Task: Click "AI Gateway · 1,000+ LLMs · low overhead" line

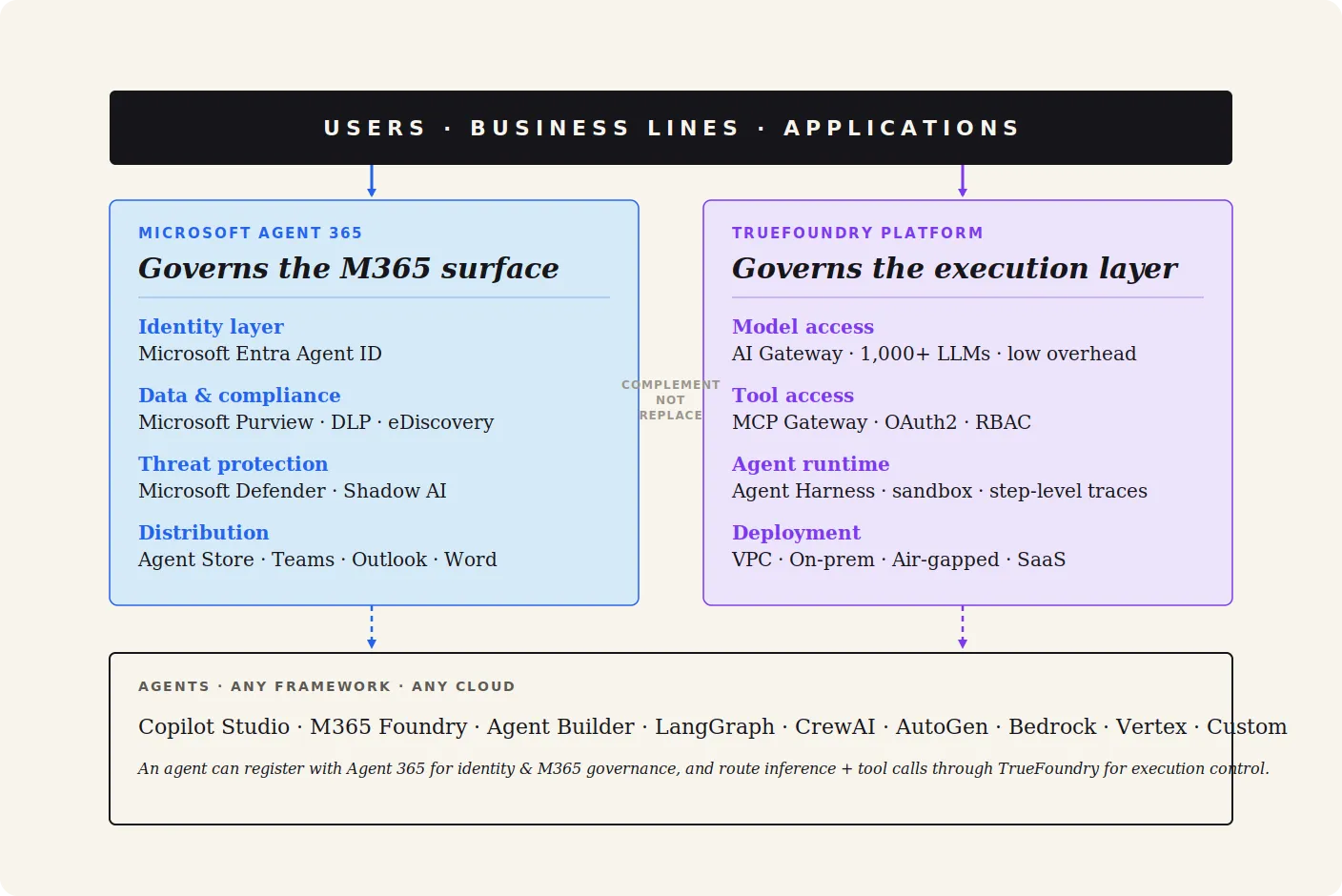Action: tap(934, 354)
